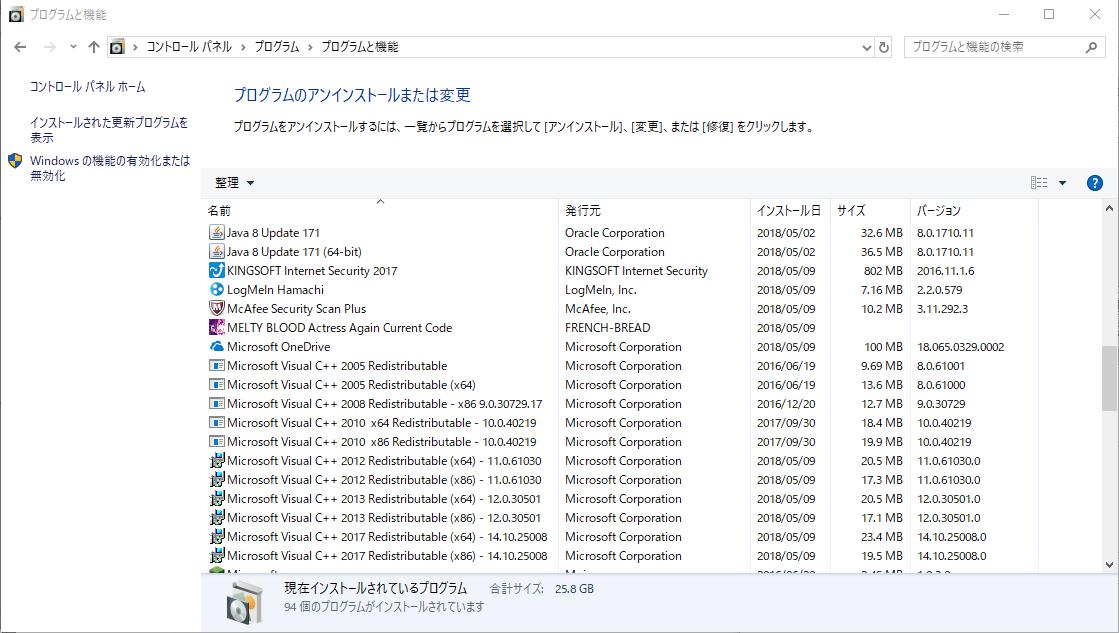The height and width of the screenshot is (633, 1119).
Task: Open コントロール パネル ホーム link
Action: [88, 87]
